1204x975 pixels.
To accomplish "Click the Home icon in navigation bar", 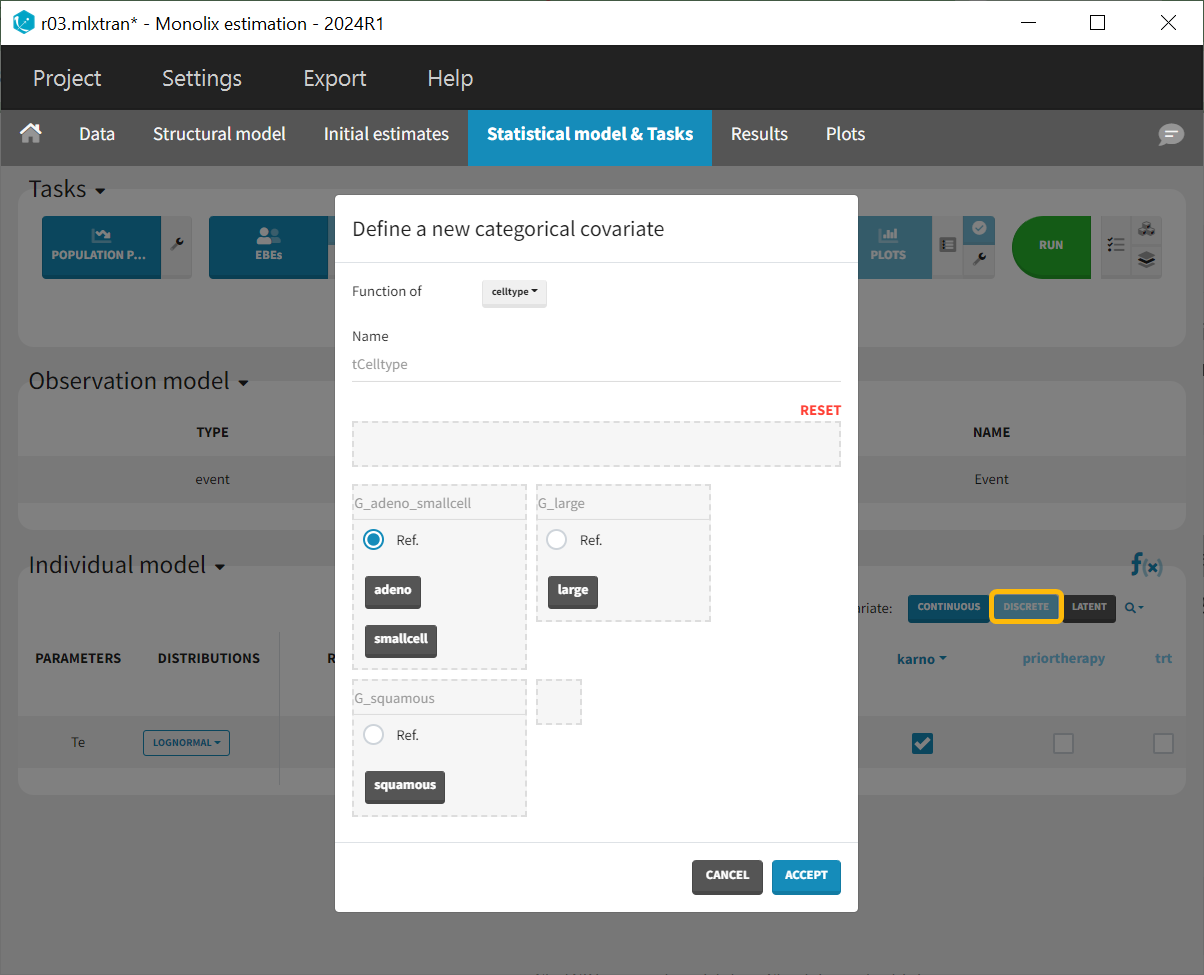I will tap(31, 134).
